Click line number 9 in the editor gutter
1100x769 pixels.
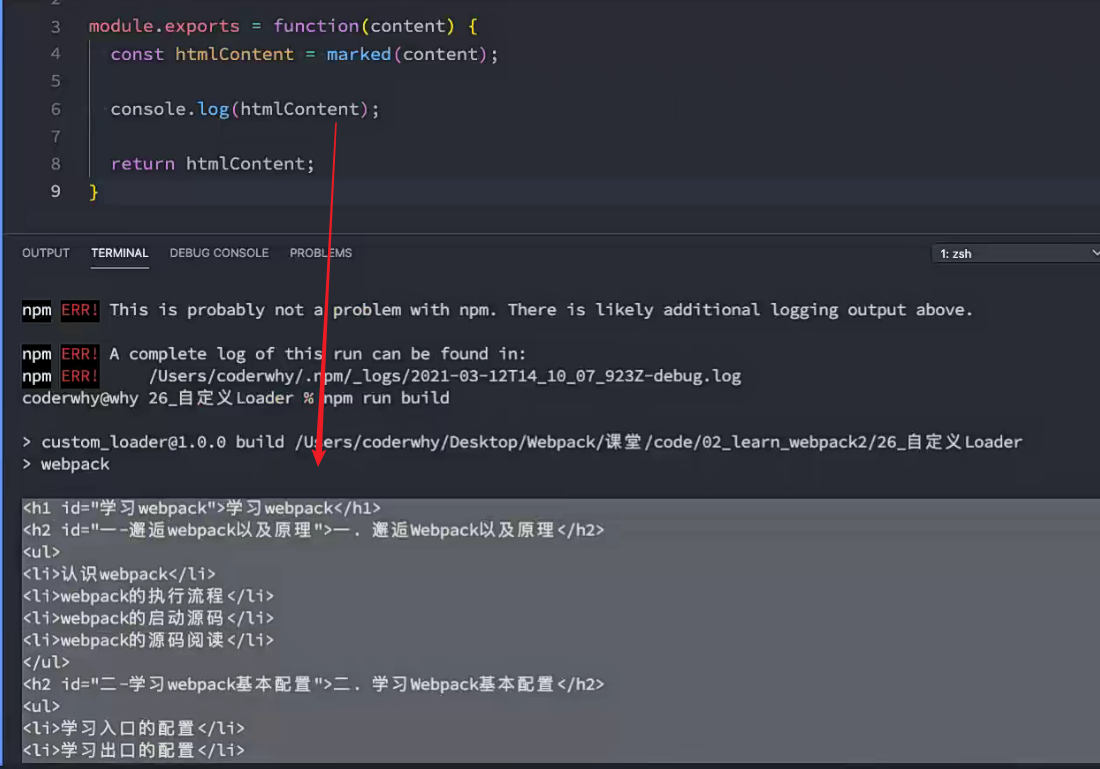click(x=55, y=191)
